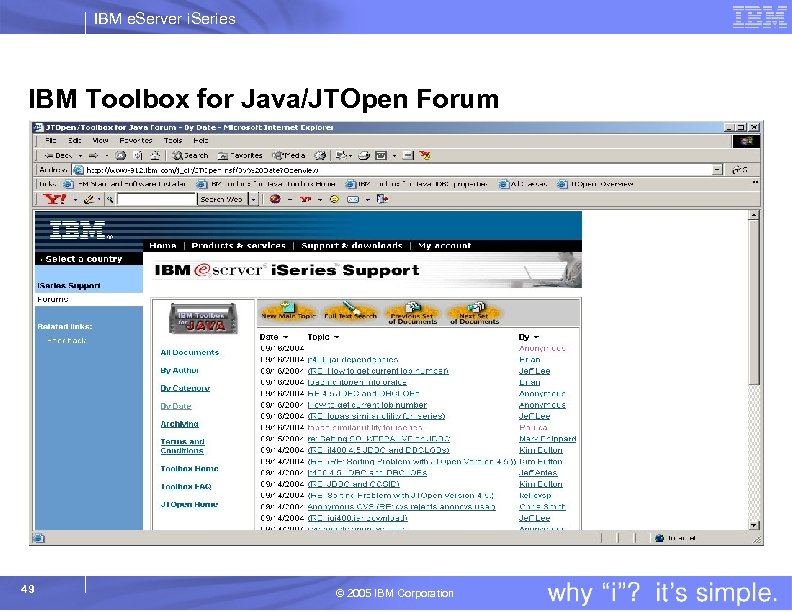Screen dimensions: 792x612
Task: Click page scrollbar up arrow
Action: 753,215
